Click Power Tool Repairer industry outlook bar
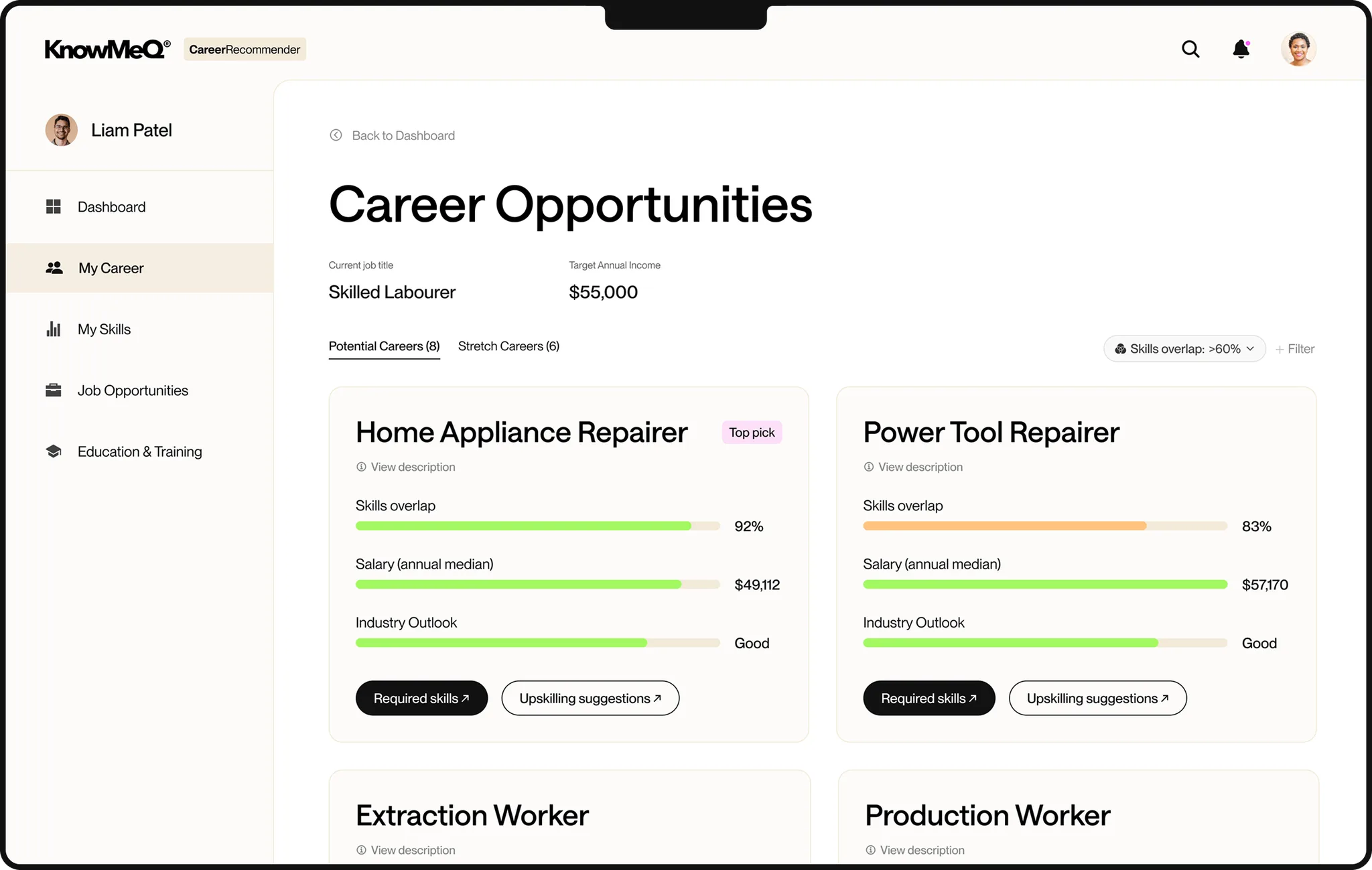Image resolution: width=1372 pixels, height=870 pixels. (1045, 643)
